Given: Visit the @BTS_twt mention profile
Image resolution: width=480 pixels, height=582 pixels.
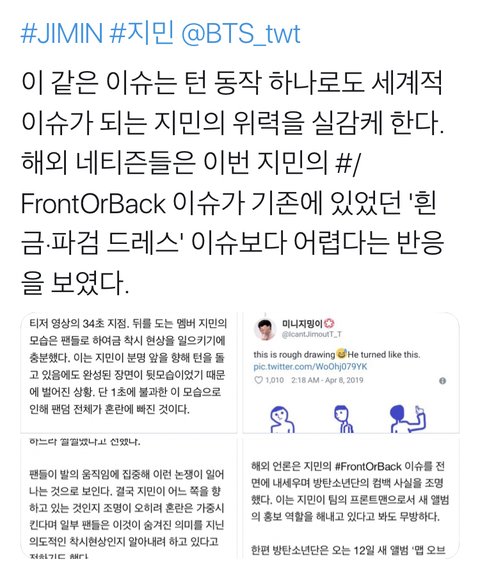Looking at the screenshot, I should coord(241,35).
